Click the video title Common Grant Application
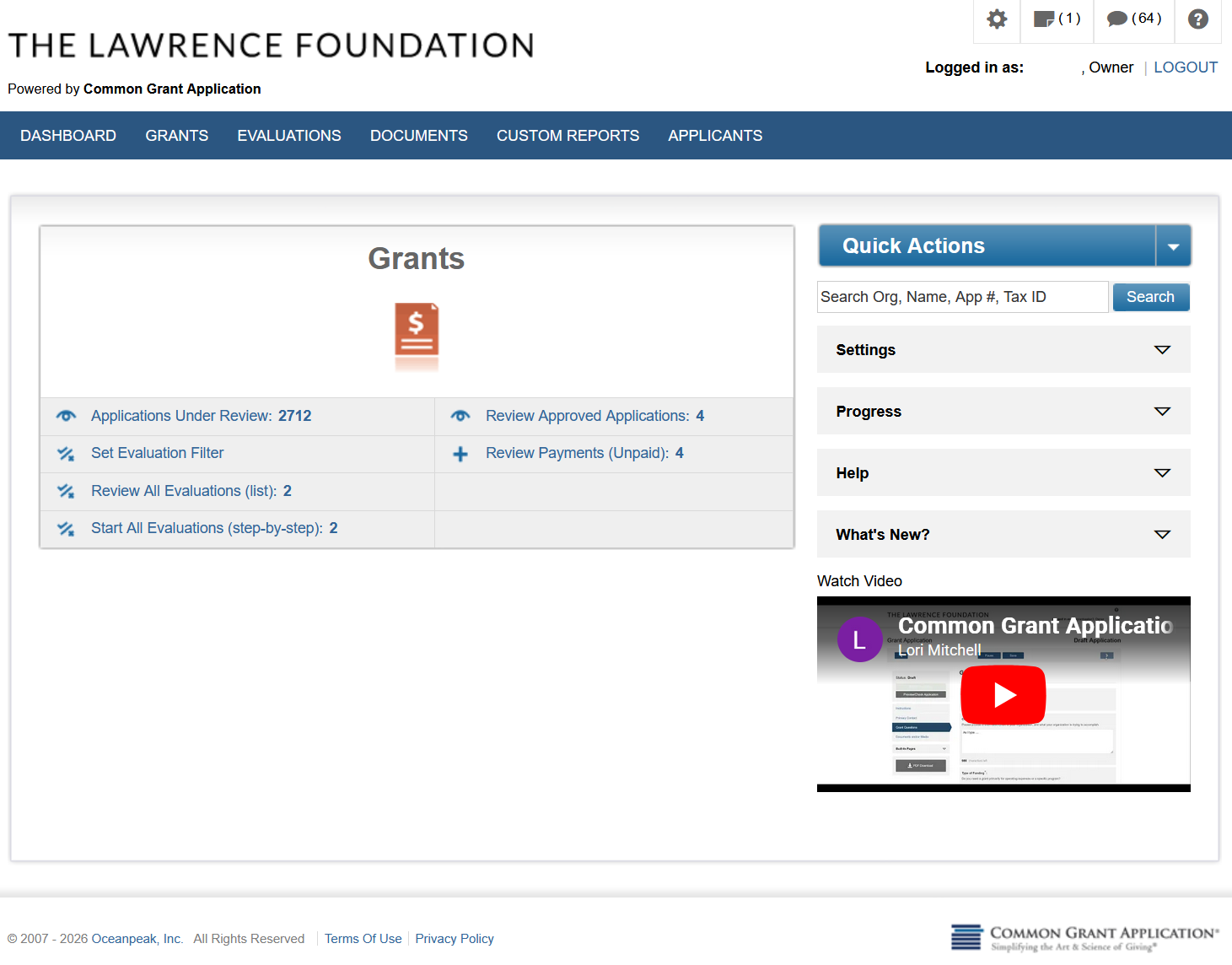The image size is (1232, 965). pos(1036,626)
